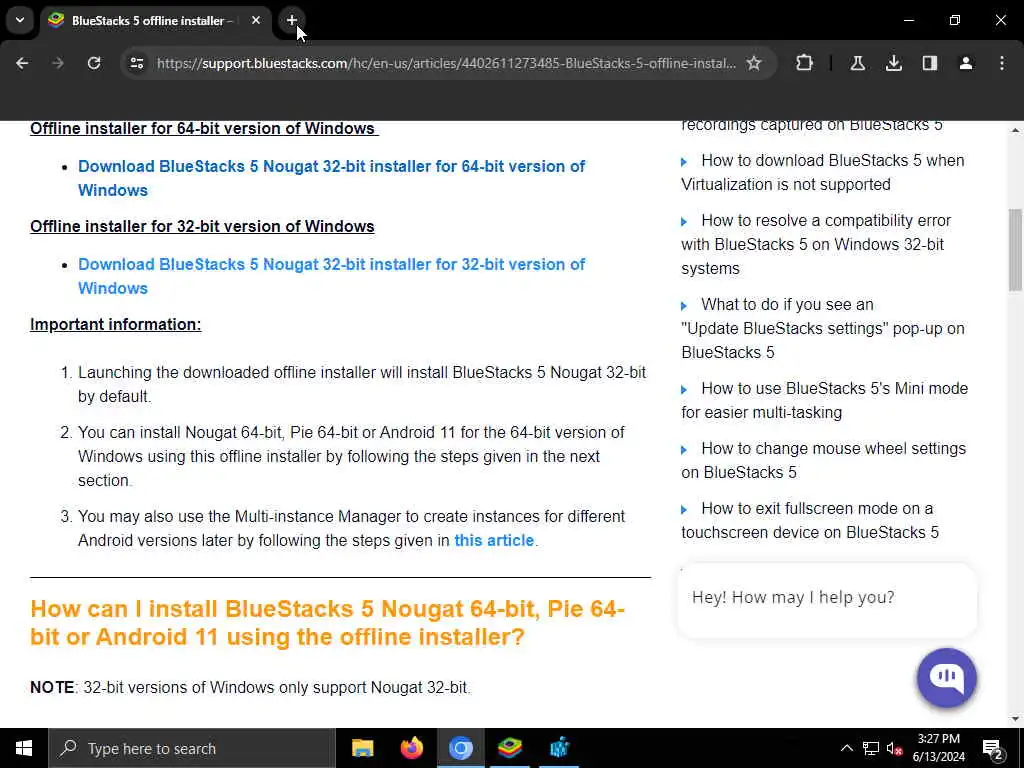Click the page vertical scrollbar thumb
Image resolution: width=1024 pixels, height=768 pixels.
[1015, 249]
